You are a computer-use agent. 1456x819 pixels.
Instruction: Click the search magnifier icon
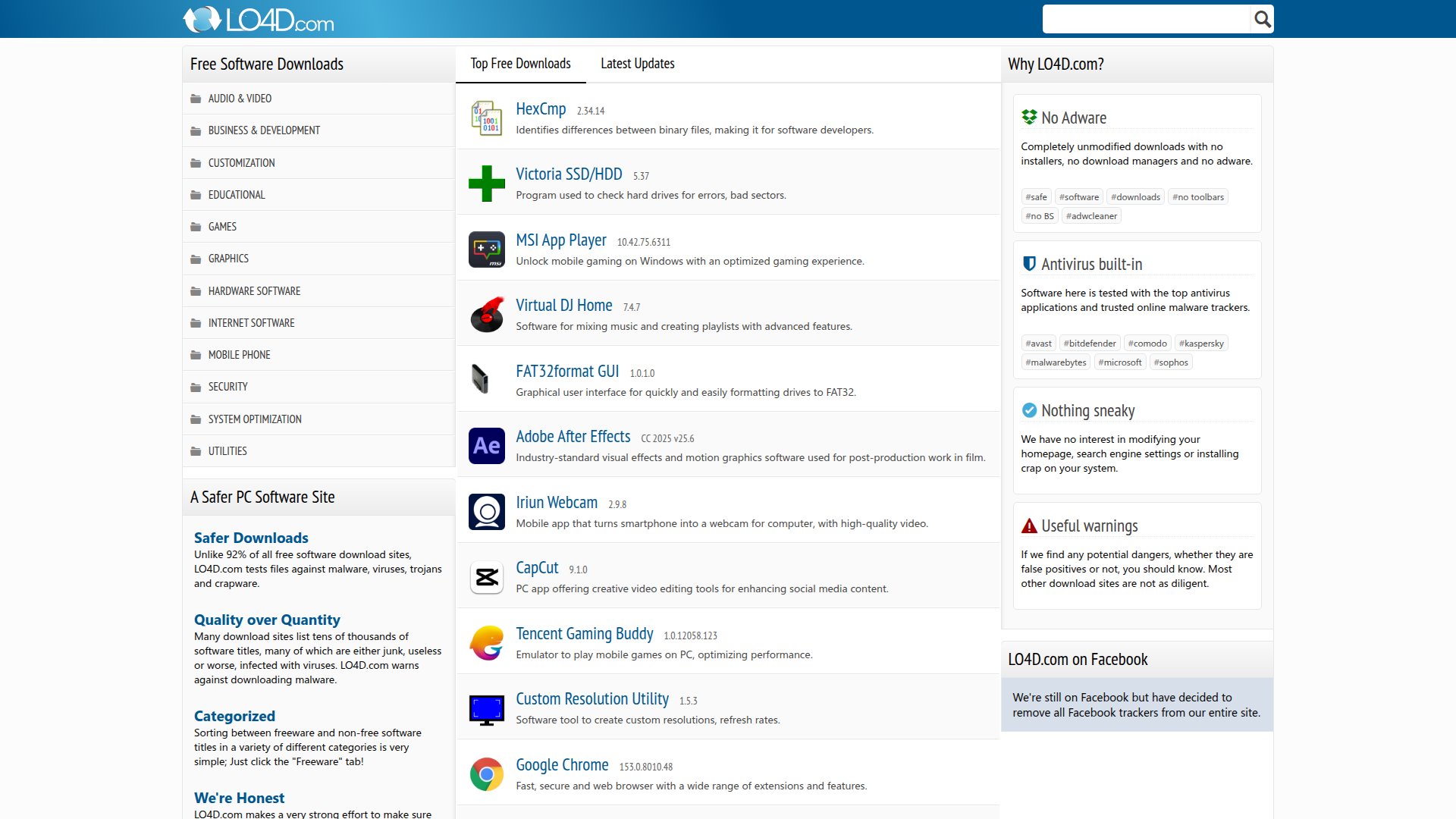click(1262, 19)
